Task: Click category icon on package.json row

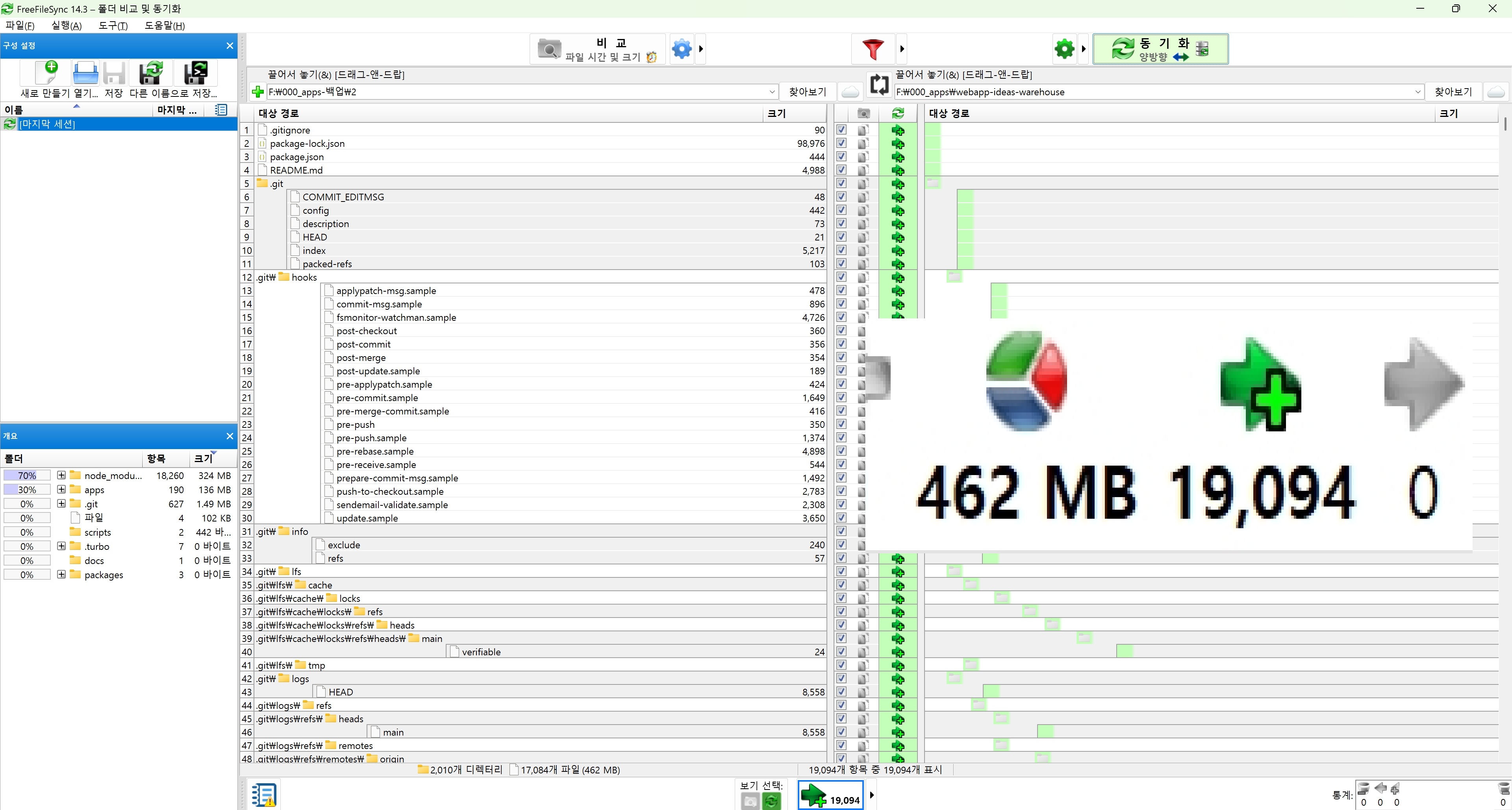Action: (x=863, y=157)
